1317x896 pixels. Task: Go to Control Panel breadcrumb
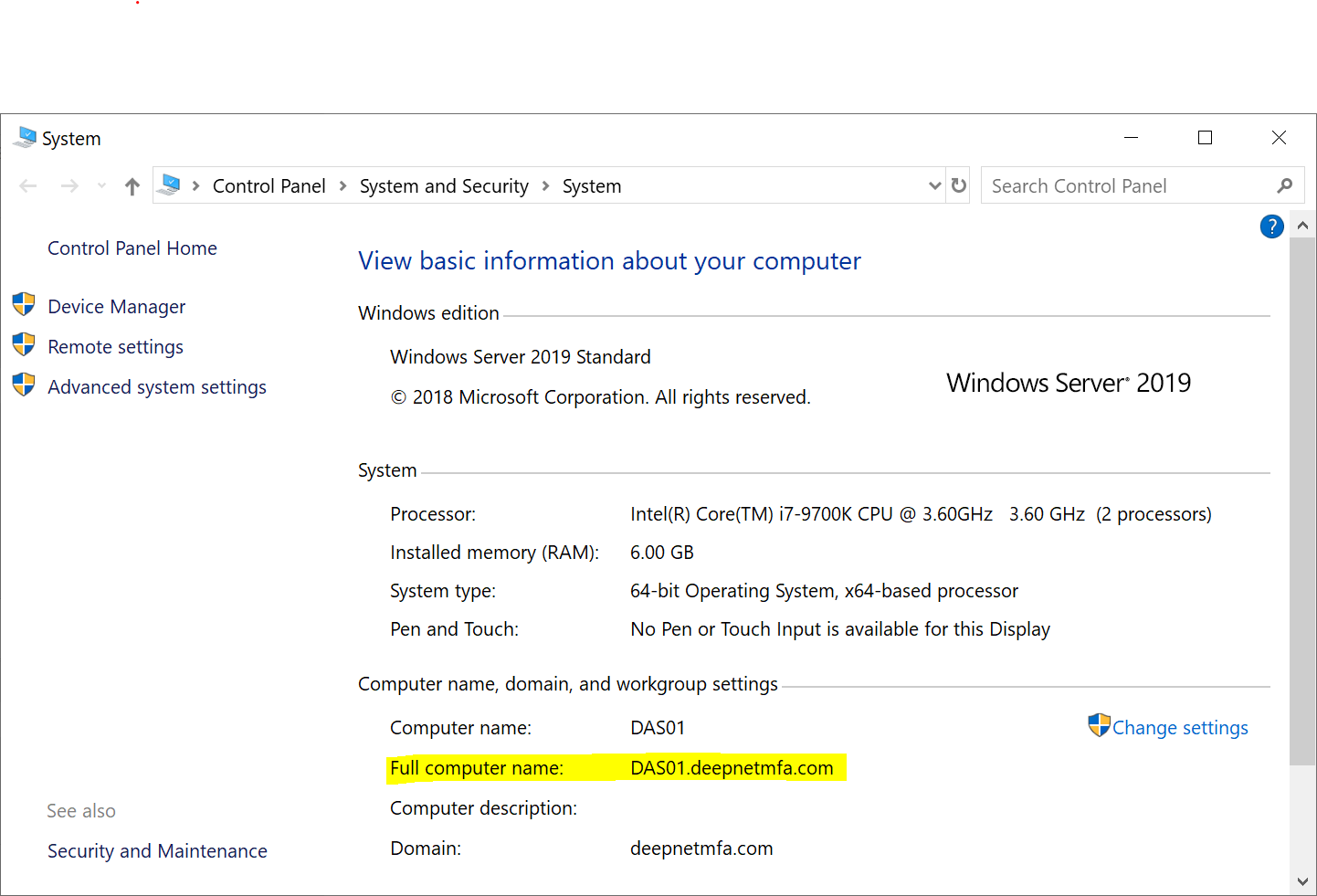(269, 186)
